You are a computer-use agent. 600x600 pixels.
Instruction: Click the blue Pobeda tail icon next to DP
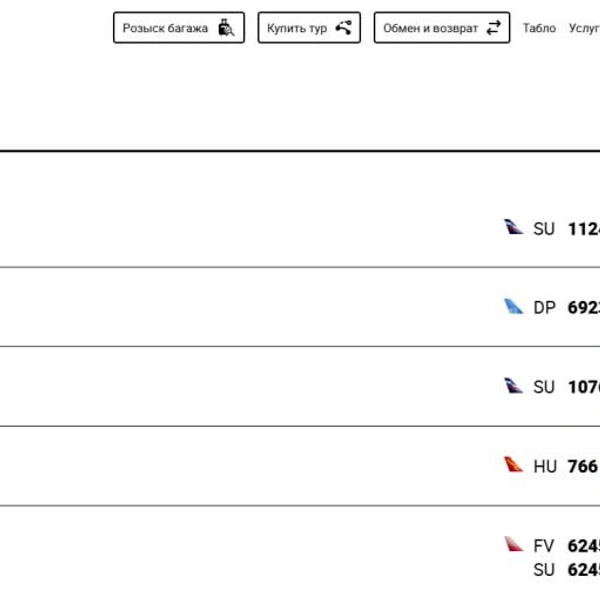pos(513,306)
